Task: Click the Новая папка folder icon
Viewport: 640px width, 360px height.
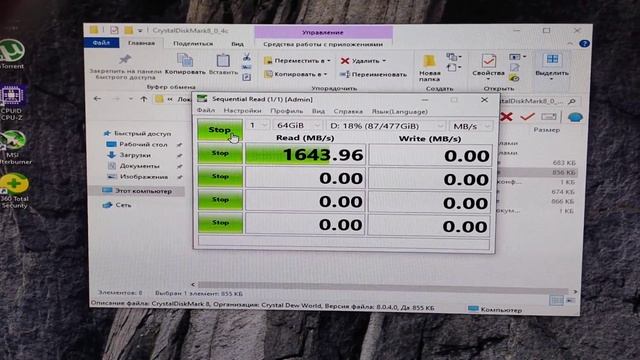Action: pos(429,61)
